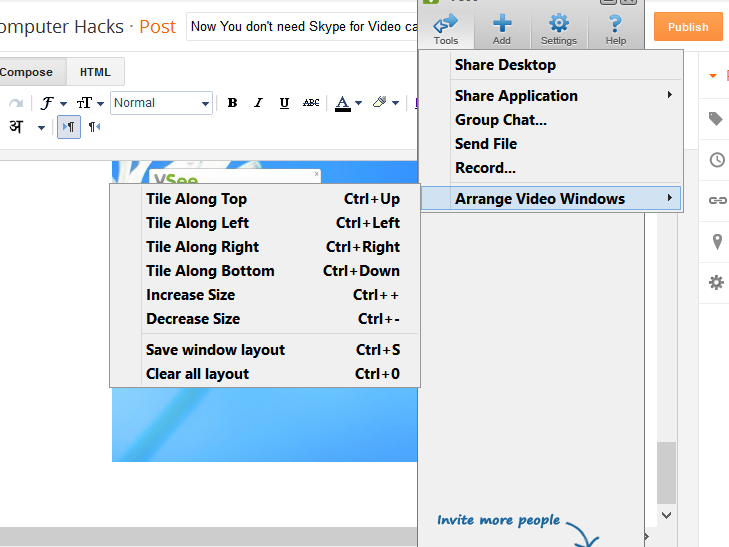Open the Location pin icon in sidebar

[717, 242]
